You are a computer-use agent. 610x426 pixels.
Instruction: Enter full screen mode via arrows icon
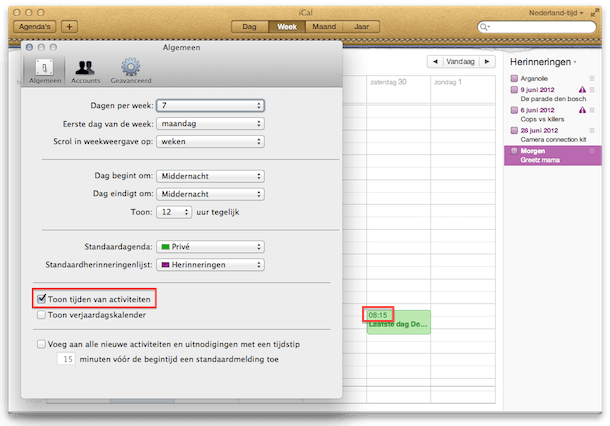click(x=594, y=13)
